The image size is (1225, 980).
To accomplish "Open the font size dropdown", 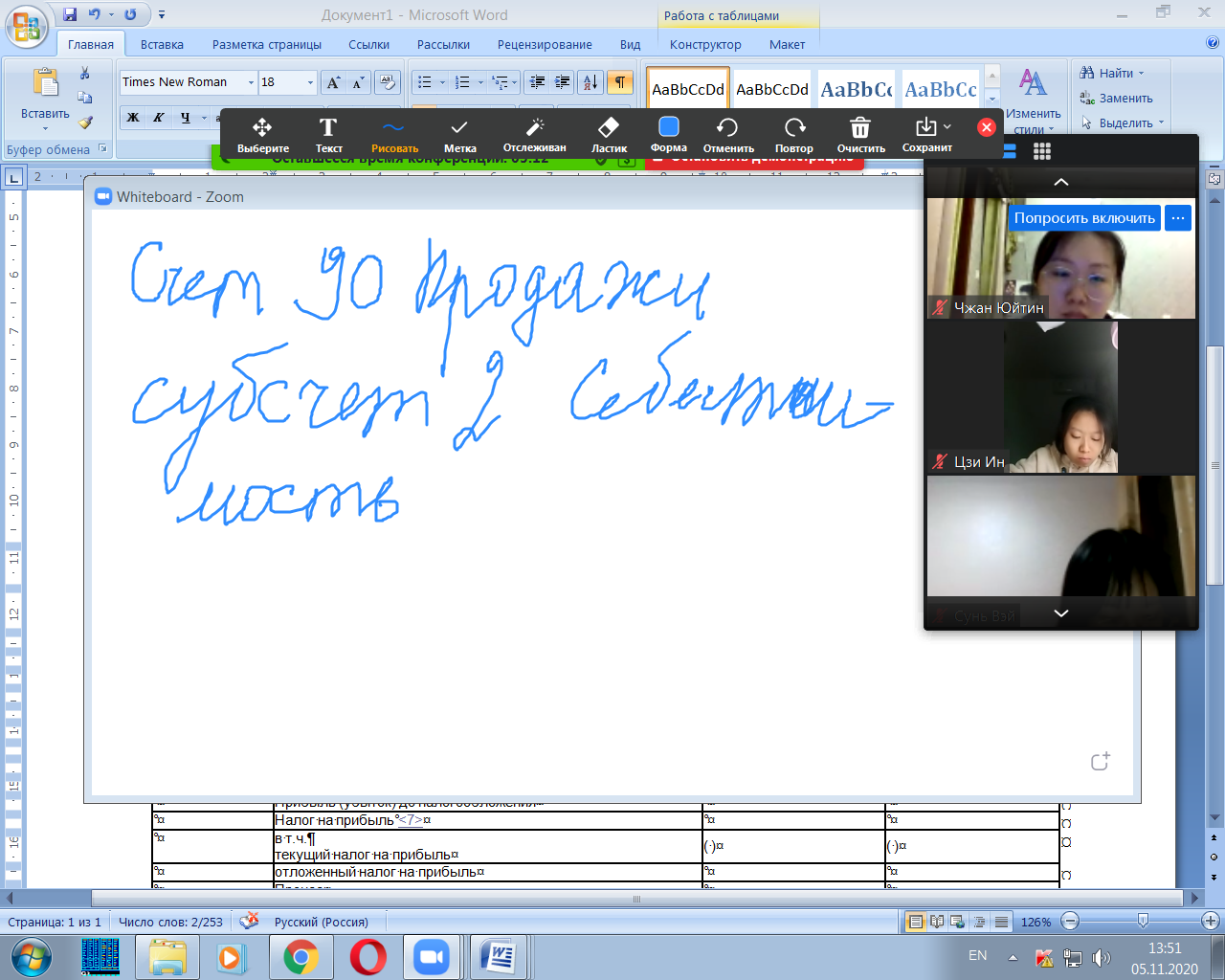I will [x=310, y=82].
